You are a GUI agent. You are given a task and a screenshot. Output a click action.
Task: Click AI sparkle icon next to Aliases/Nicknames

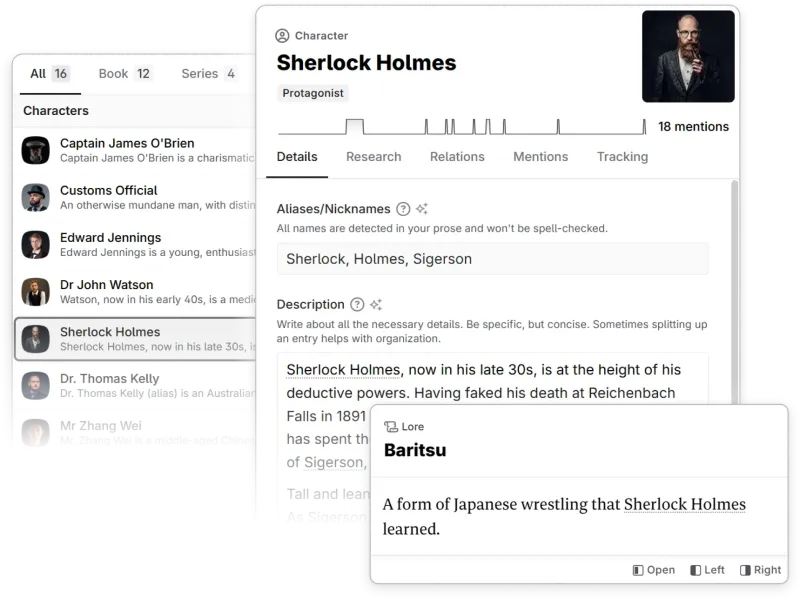coord(422,209)
